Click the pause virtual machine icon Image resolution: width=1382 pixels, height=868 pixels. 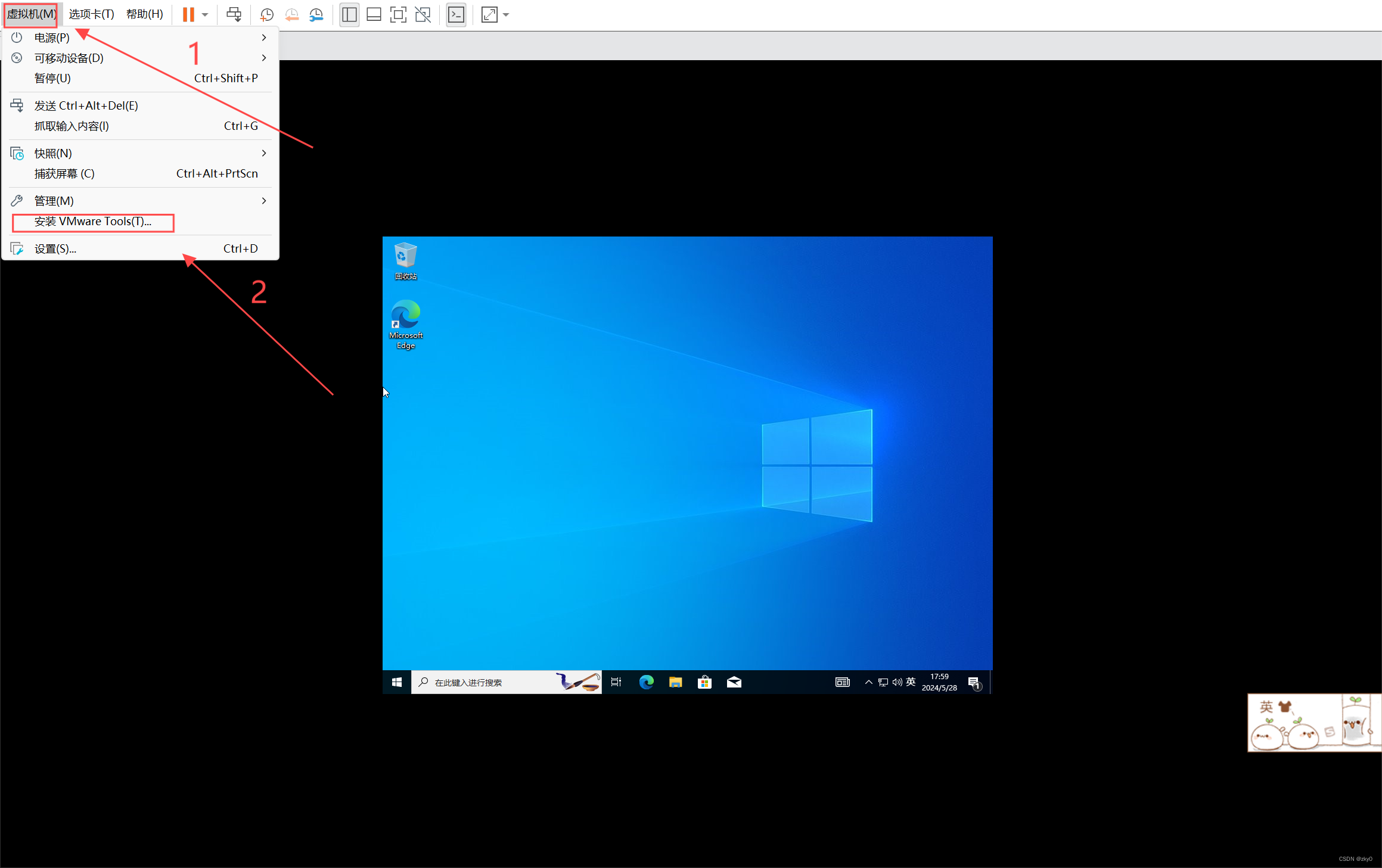(188, 14)
